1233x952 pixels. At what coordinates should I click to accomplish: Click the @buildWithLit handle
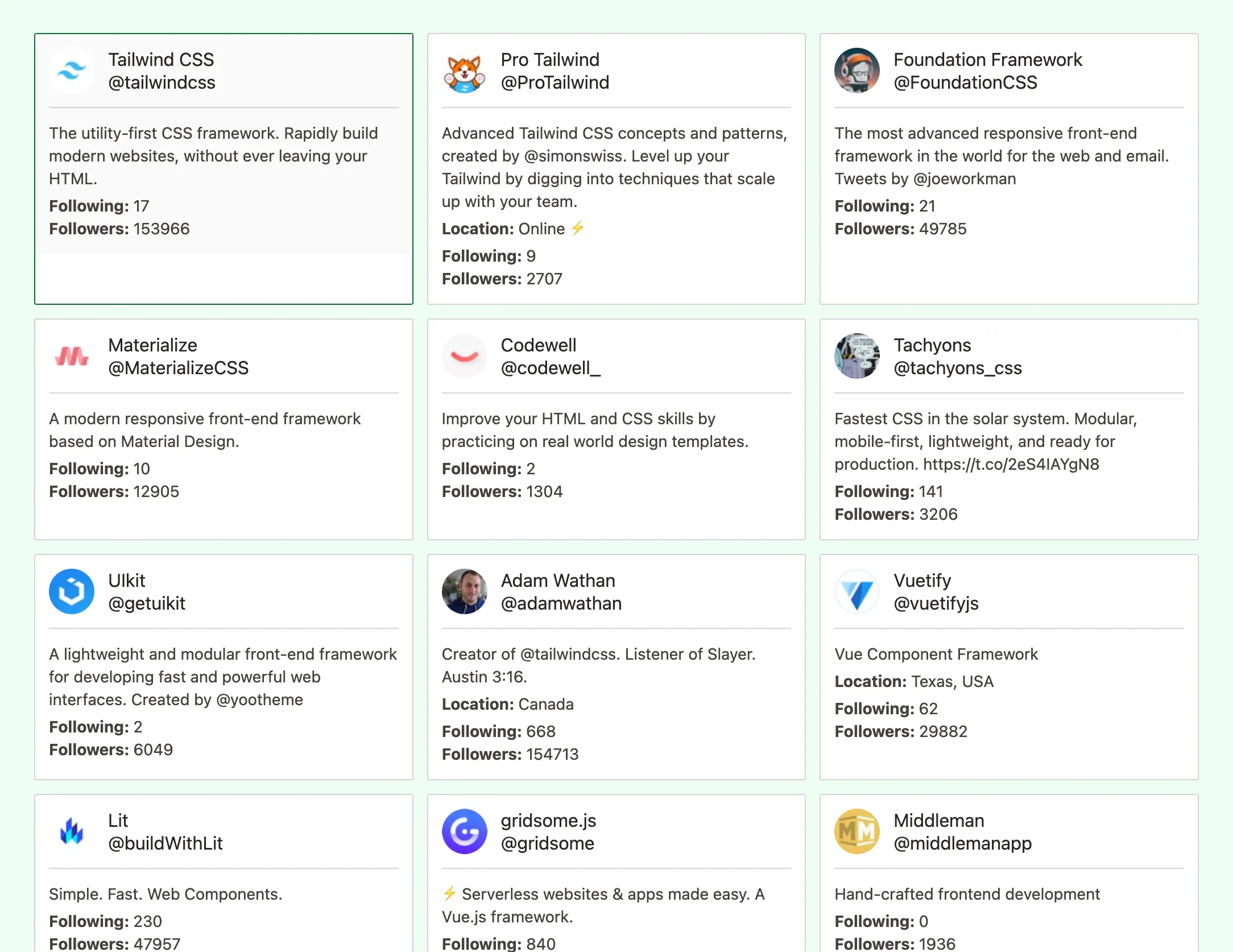point(165,843)
